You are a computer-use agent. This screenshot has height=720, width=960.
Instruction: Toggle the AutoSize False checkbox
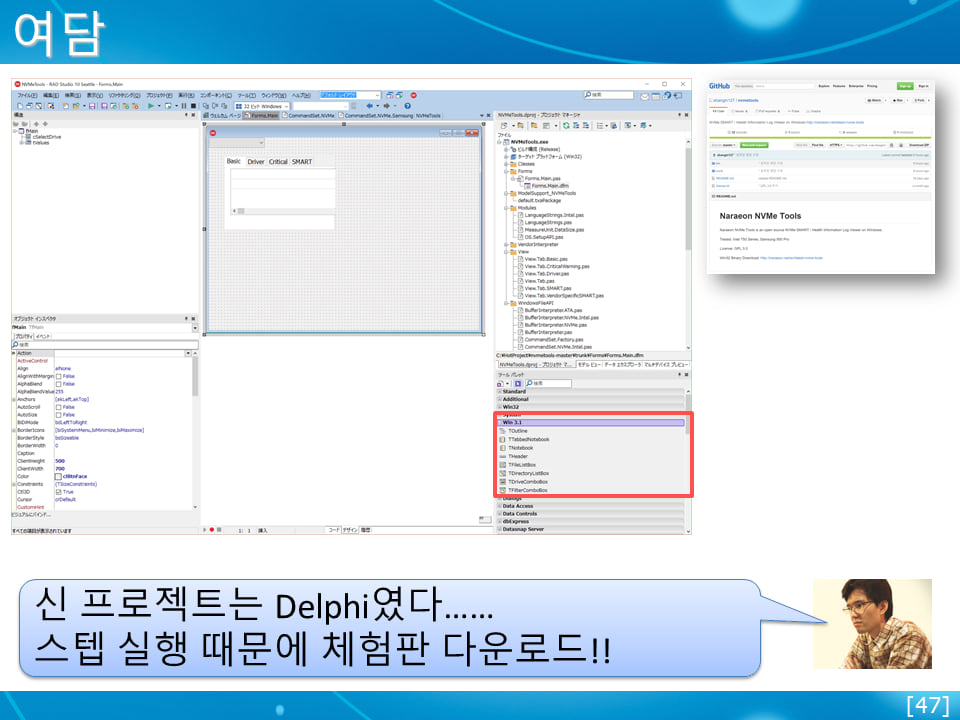tap(59, 415)
